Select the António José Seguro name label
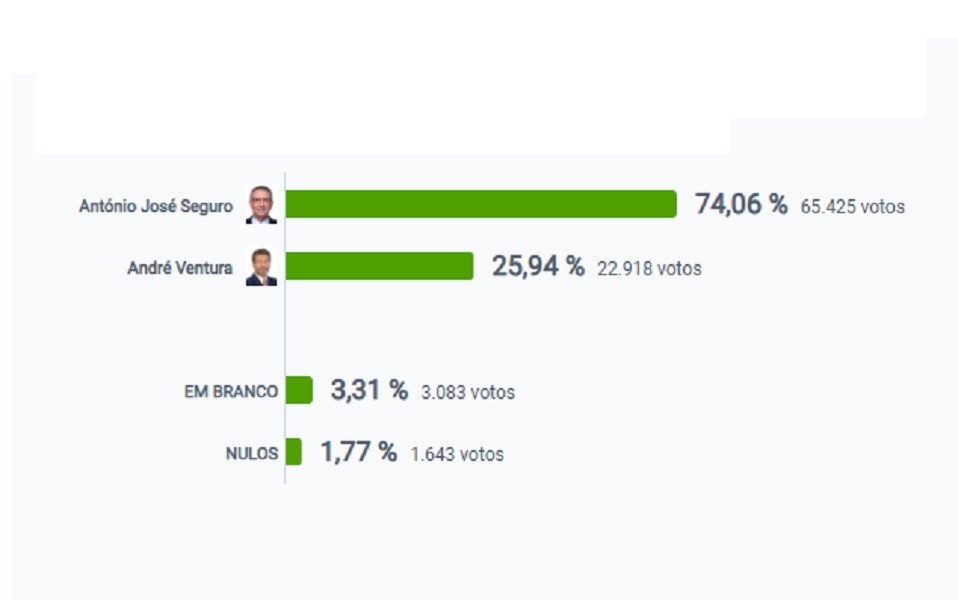958x600 pixels. (x=155, y=206)
